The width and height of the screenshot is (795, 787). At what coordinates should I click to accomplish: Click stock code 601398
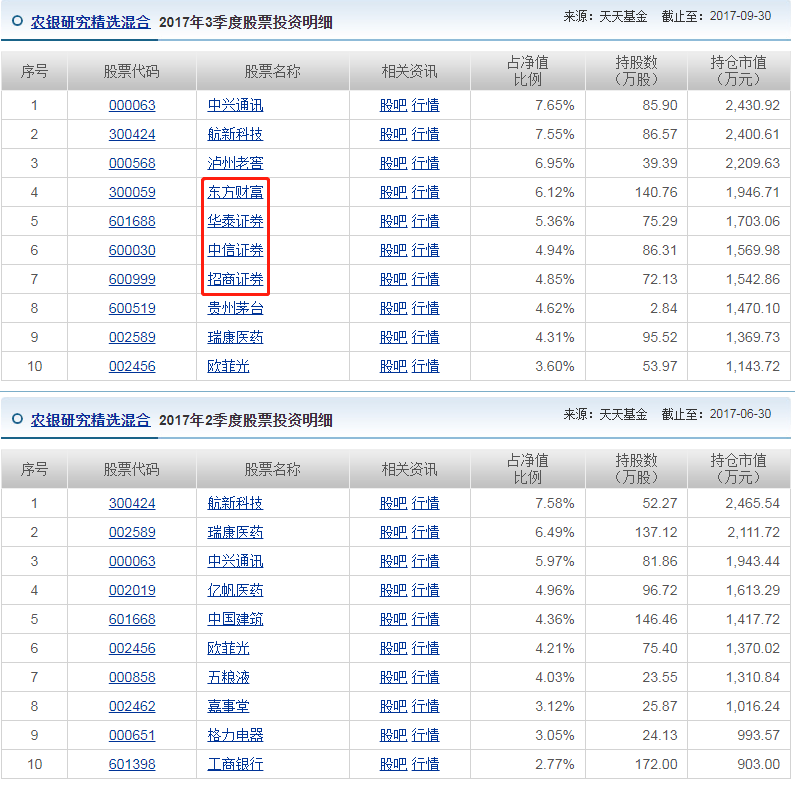[x=132, y=764]
